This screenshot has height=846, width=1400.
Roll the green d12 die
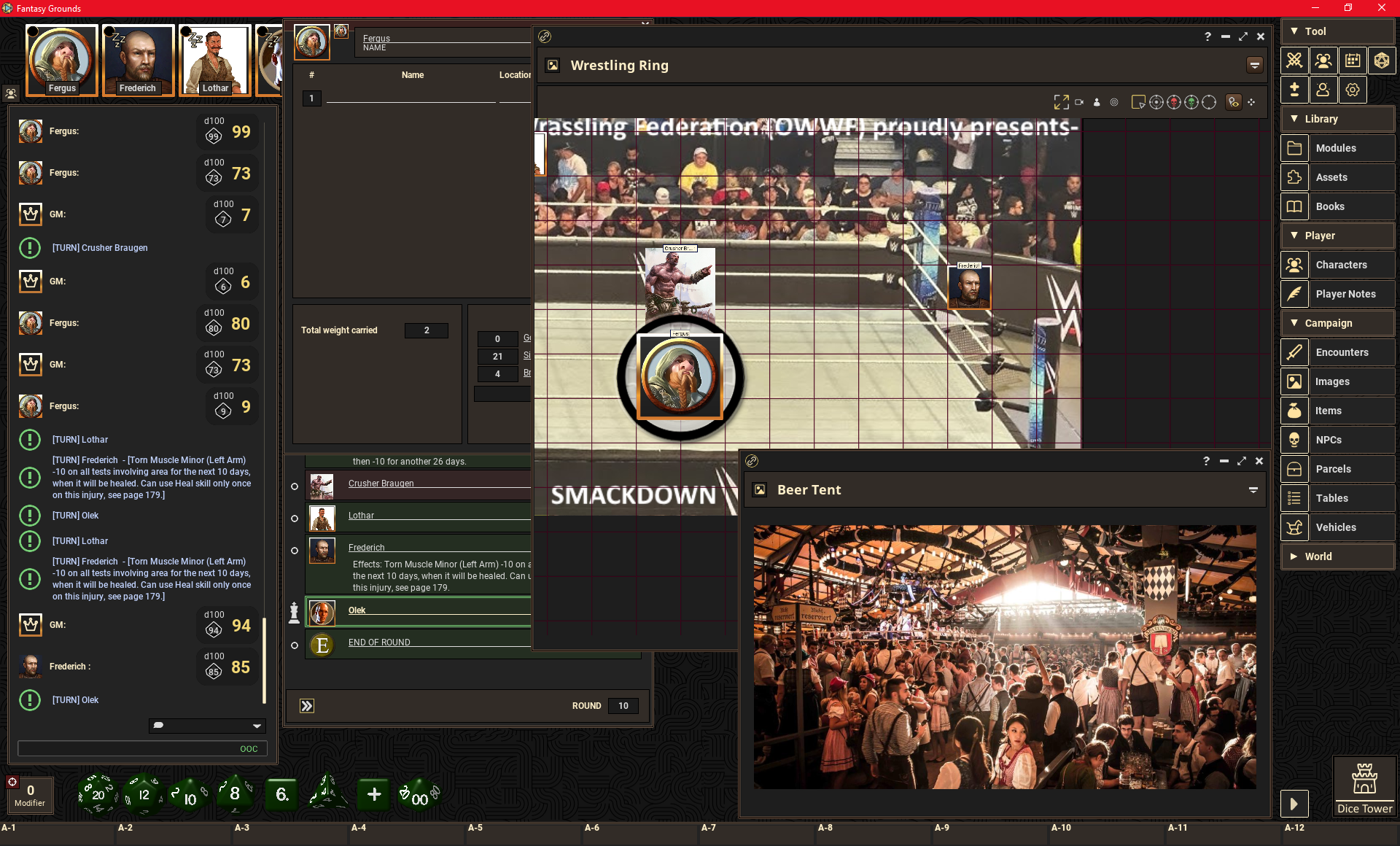[x=144, y=794]
